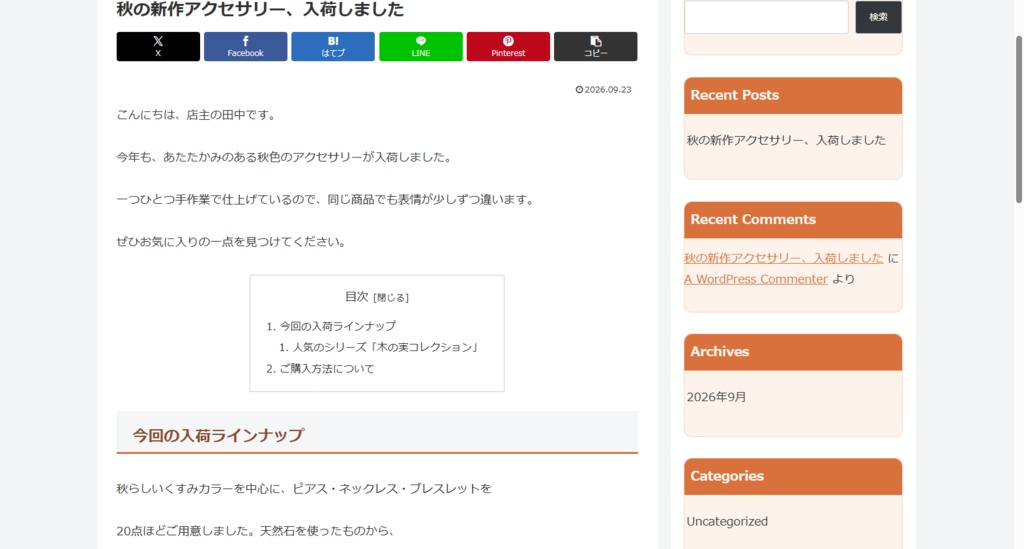Click inside the sidebar search field

point(766,17)
